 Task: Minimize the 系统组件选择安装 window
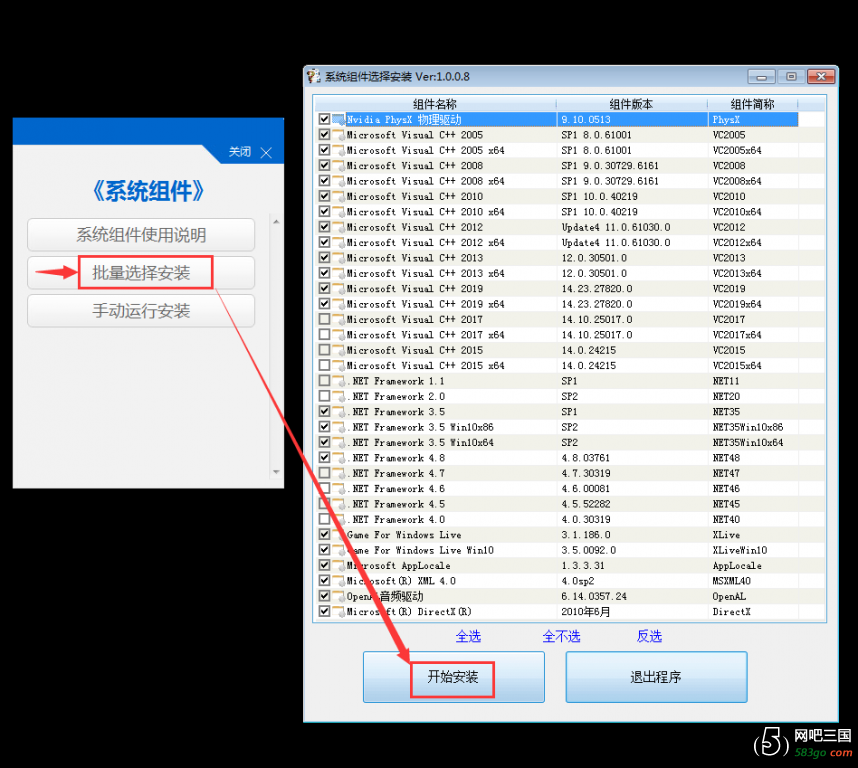761,77
